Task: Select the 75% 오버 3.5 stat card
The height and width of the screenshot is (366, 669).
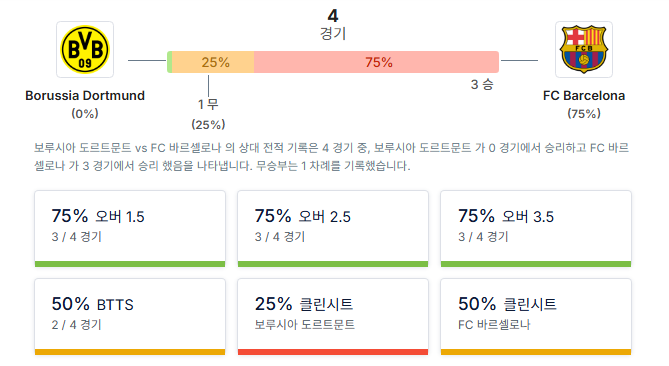Action: [536, 229]
